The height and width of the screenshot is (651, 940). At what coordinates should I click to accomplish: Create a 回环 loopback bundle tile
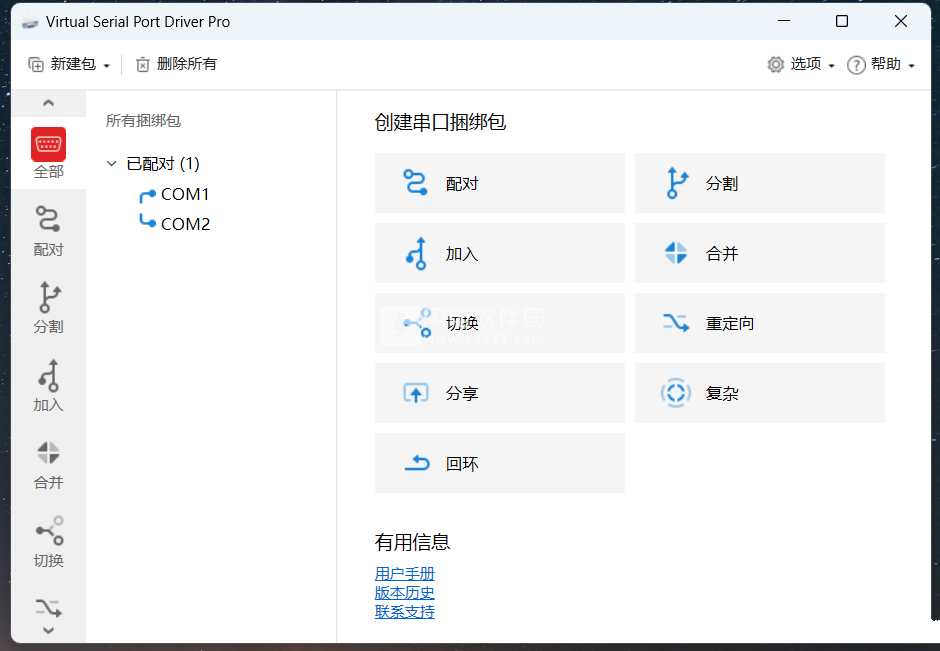click(499, 463)
